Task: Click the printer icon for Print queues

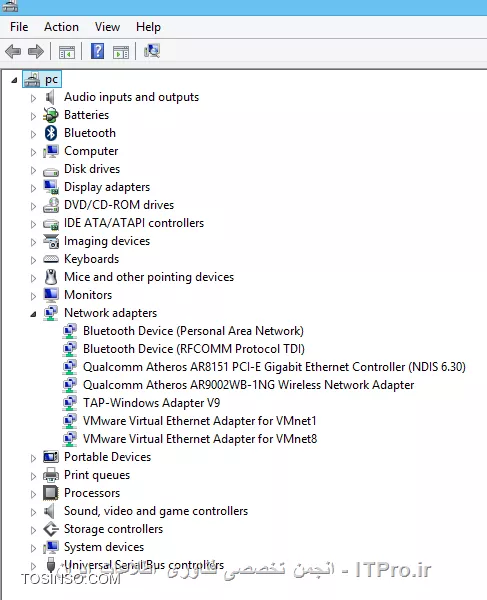Action: [51, 475]
